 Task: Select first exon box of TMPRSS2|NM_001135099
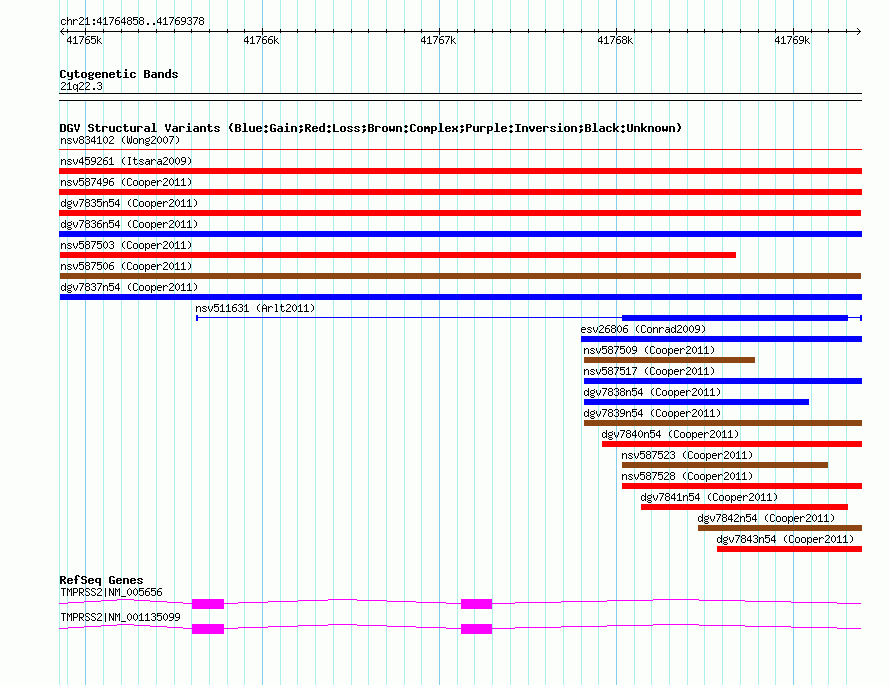(208, 629)
